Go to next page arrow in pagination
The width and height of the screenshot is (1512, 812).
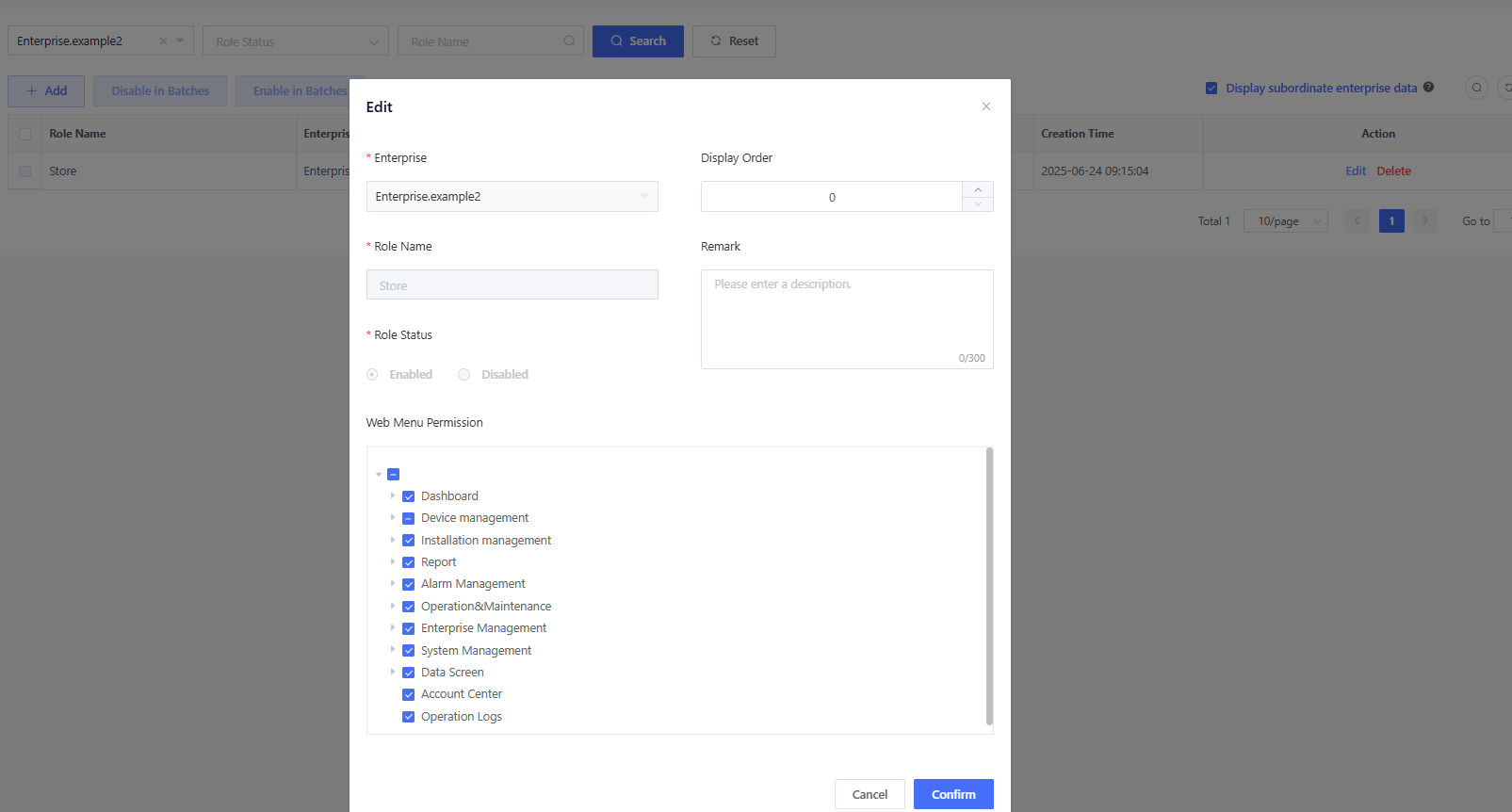tap(1424, 221)
